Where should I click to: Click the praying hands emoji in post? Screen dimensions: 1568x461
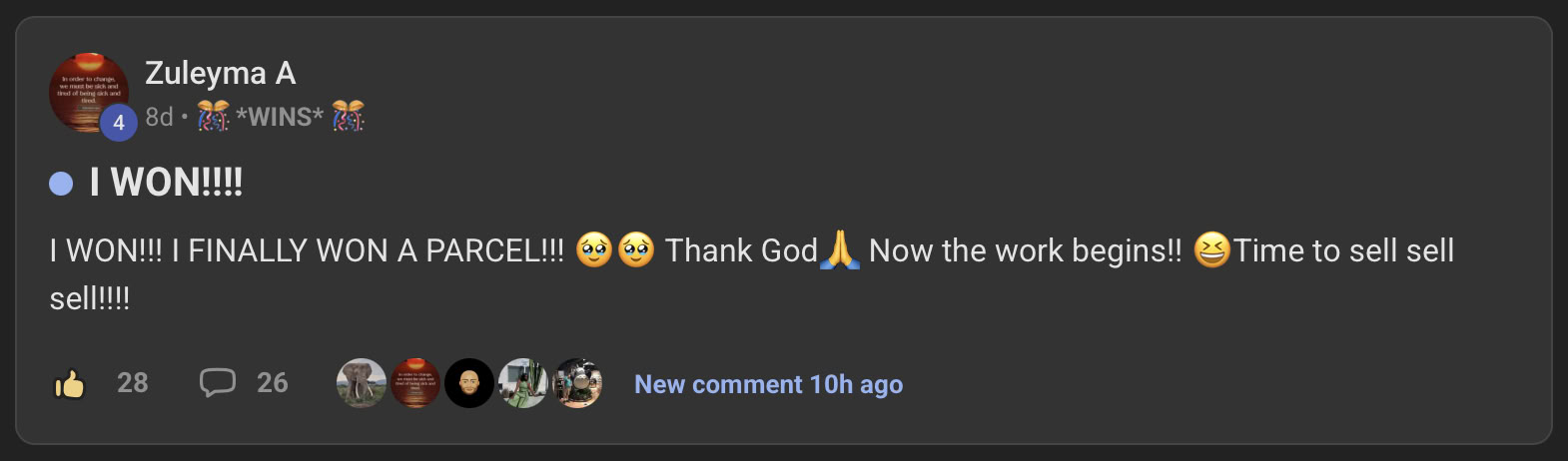pyautogui.click(x=839, y=250)
